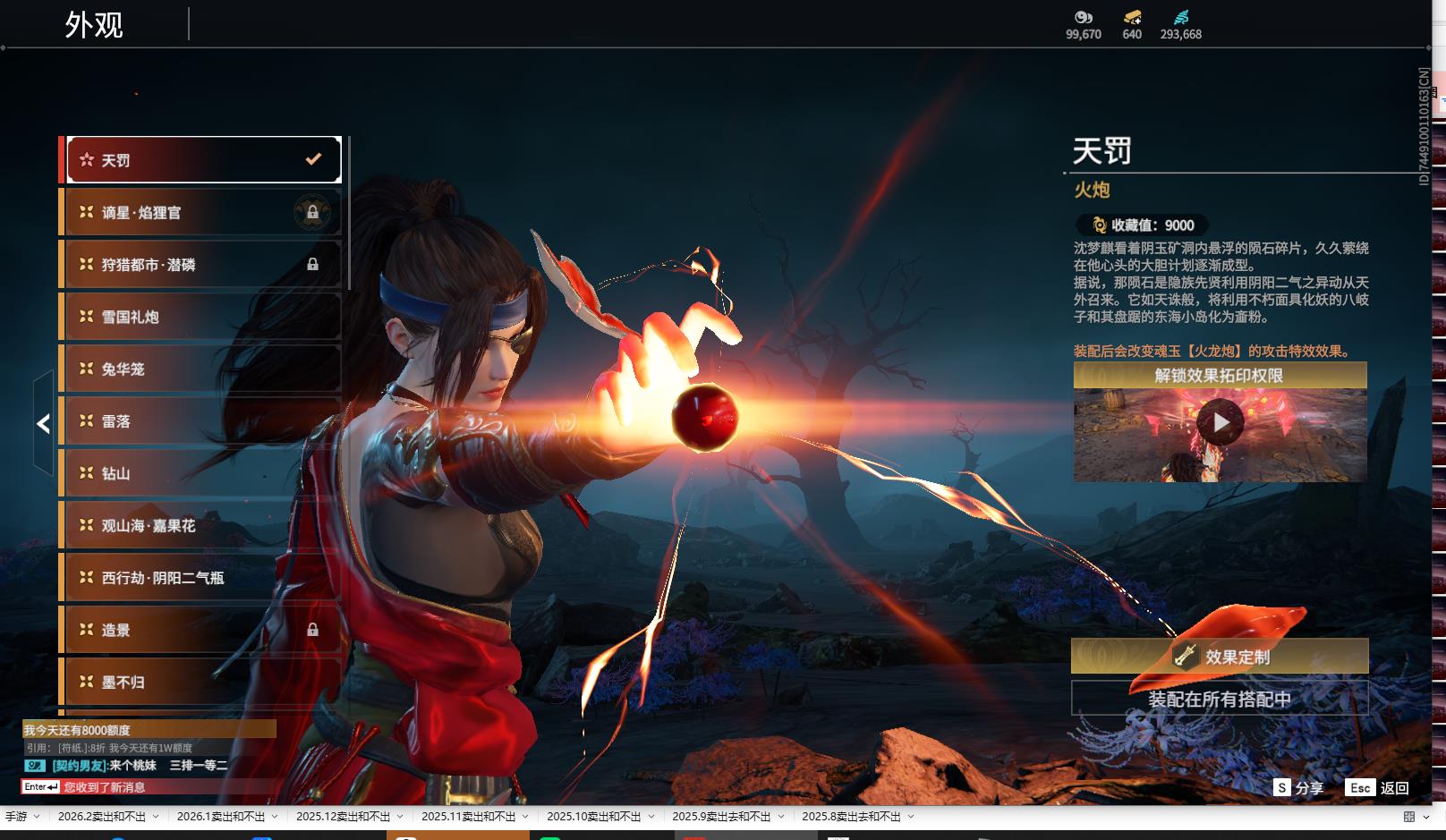The height and width of the screenshot is (840, 1446).
Task: Play the skin effect preview video
Action: pyautogui.click(x=1220, y=422)
